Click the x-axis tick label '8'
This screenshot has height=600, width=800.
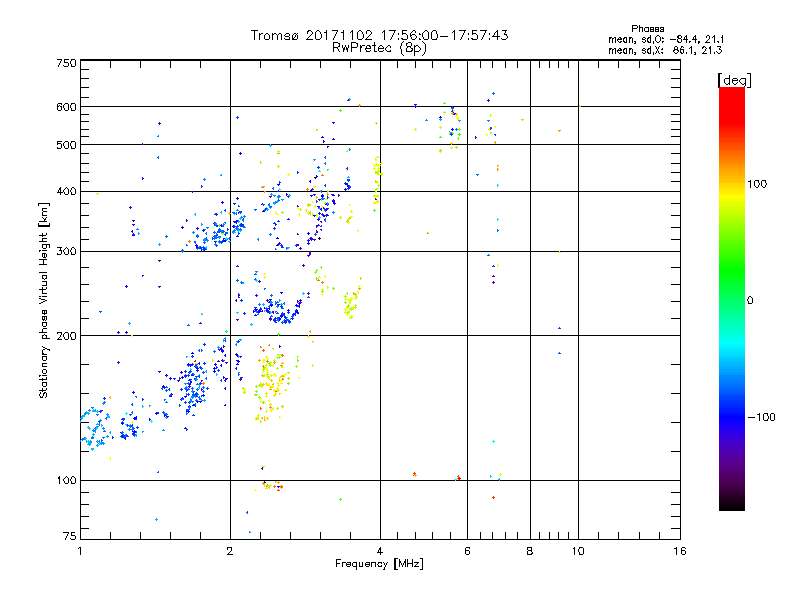pos(530,551)
